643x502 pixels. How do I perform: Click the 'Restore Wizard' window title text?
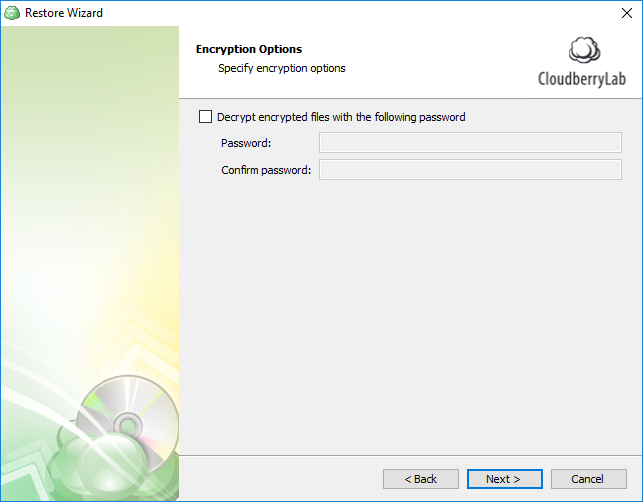[x=64, y=13]
